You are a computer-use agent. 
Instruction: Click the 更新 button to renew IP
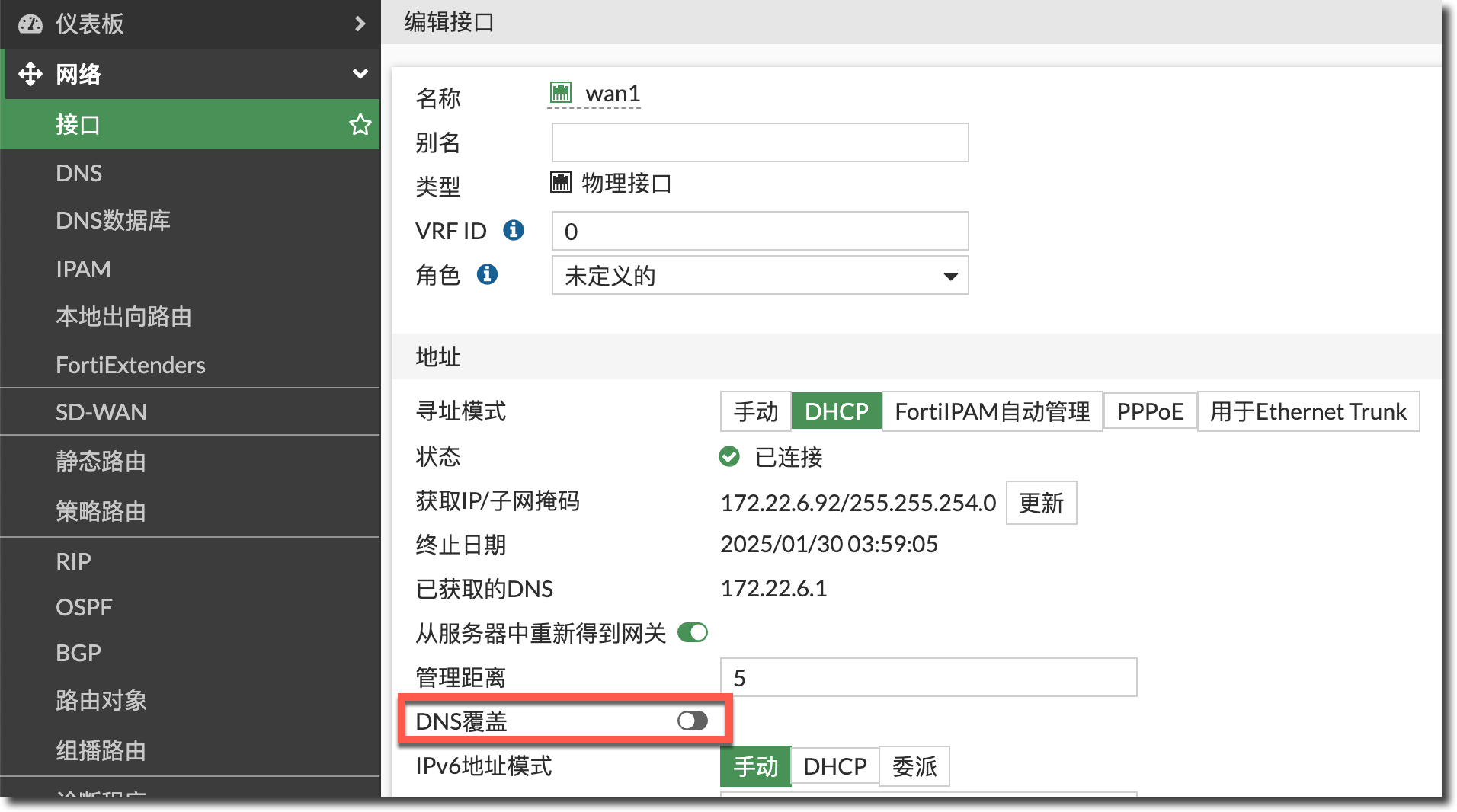[x=1041, y=503]
